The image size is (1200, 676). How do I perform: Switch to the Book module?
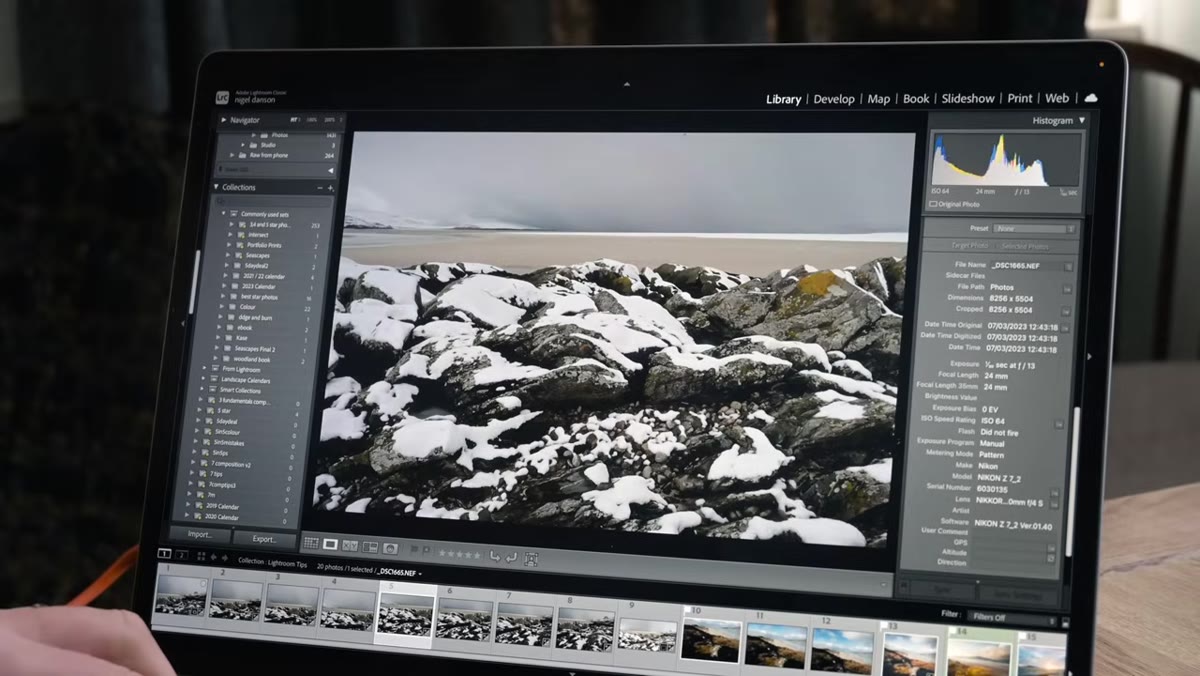(x=916, y=99)
